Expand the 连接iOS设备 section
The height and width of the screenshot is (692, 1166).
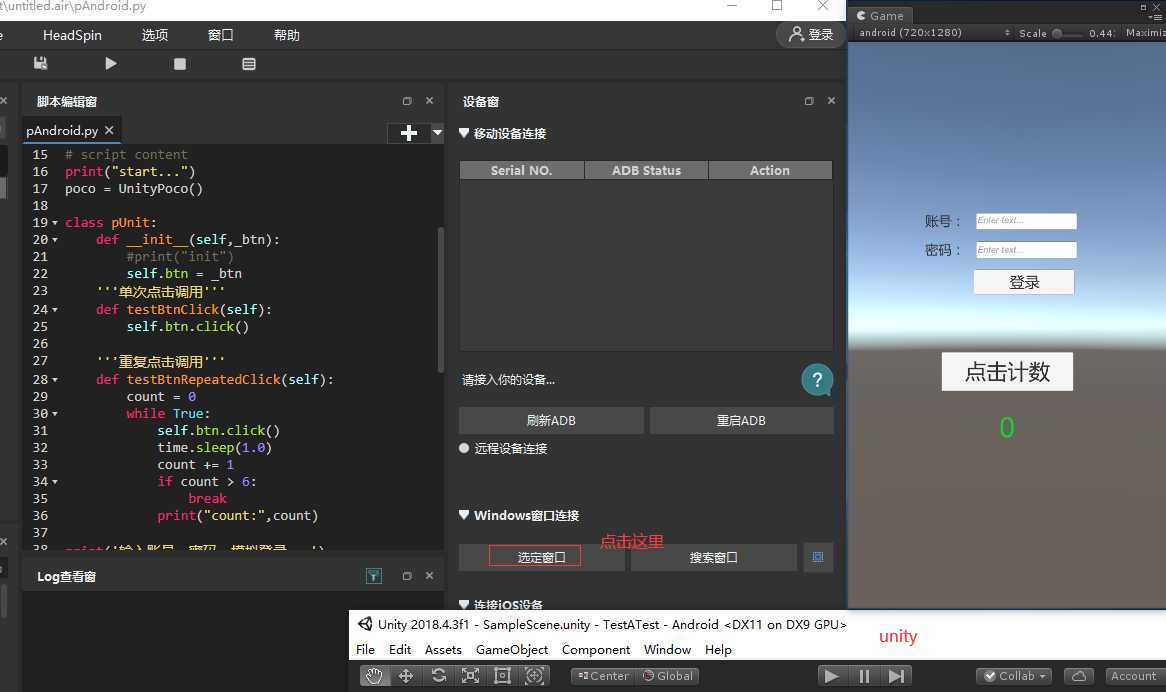(464, 604)
